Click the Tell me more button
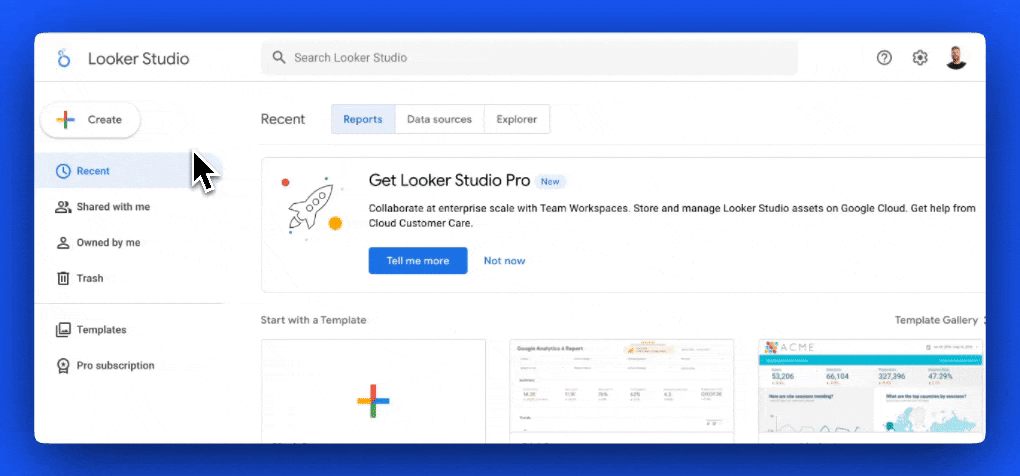The height and width of the screenshot is (476, 1020). coord(418,261)
